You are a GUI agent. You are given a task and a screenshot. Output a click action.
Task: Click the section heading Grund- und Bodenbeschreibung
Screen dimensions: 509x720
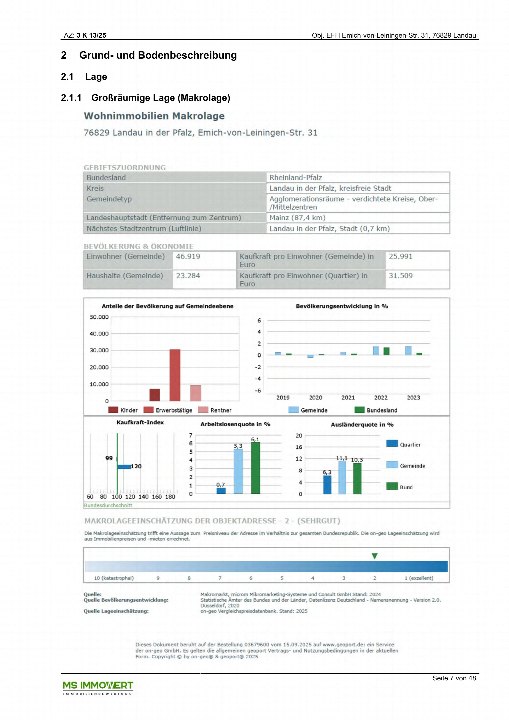158,55
